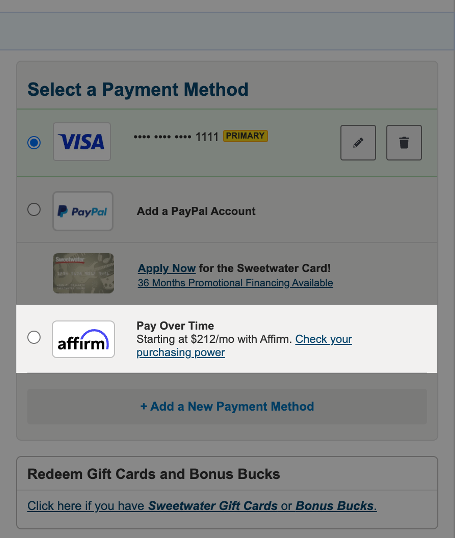Expand the gift cards and Bonus Bucks link
This screenshot has height=538, width=455.
[202, 506]
